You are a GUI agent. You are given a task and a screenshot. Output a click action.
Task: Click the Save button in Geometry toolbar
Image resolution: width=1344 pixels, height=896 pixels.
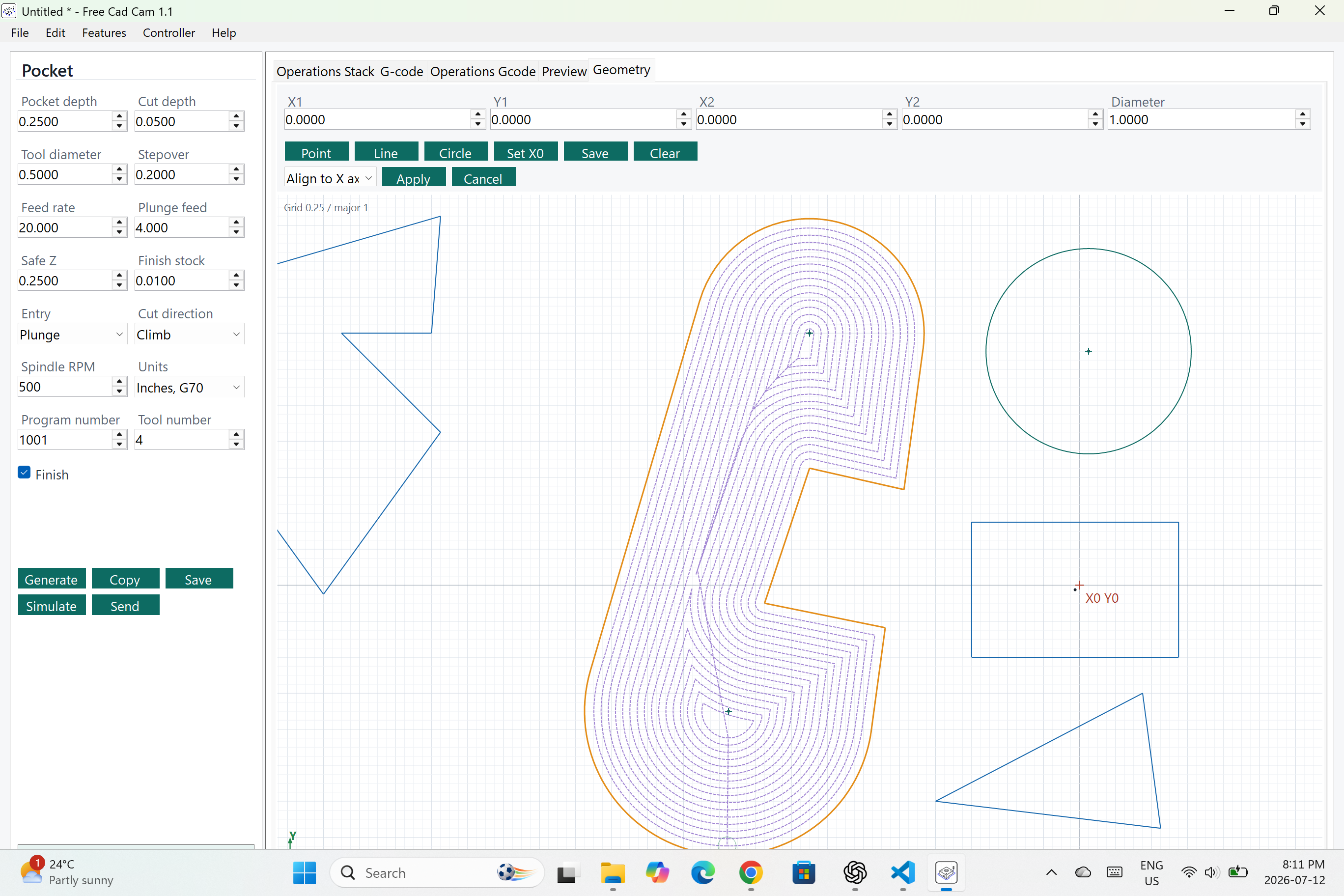click(x=595, y=152)
